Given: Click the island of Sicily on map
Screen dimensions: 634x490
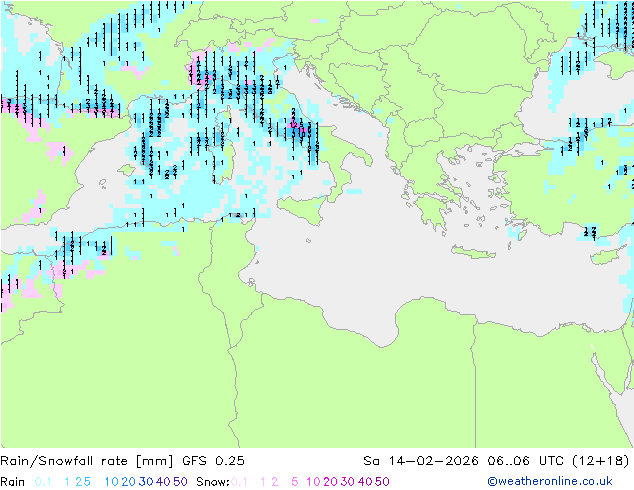Looking at the screenshot, I should [x=302, y=209].
